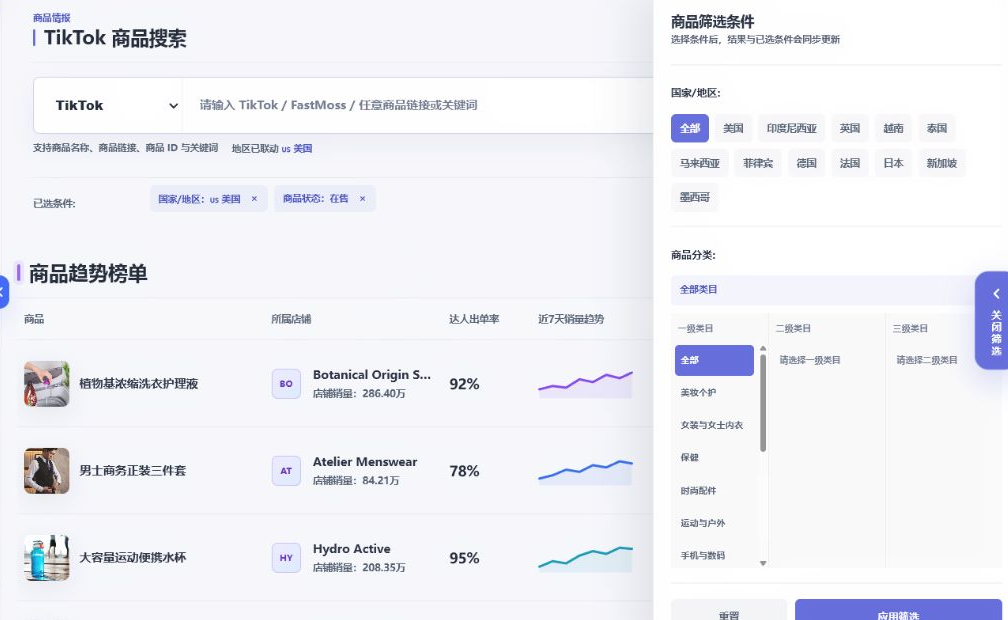Screen dimensions: 1008x620
Task: Select 英国 country chip
Action: 850,129
